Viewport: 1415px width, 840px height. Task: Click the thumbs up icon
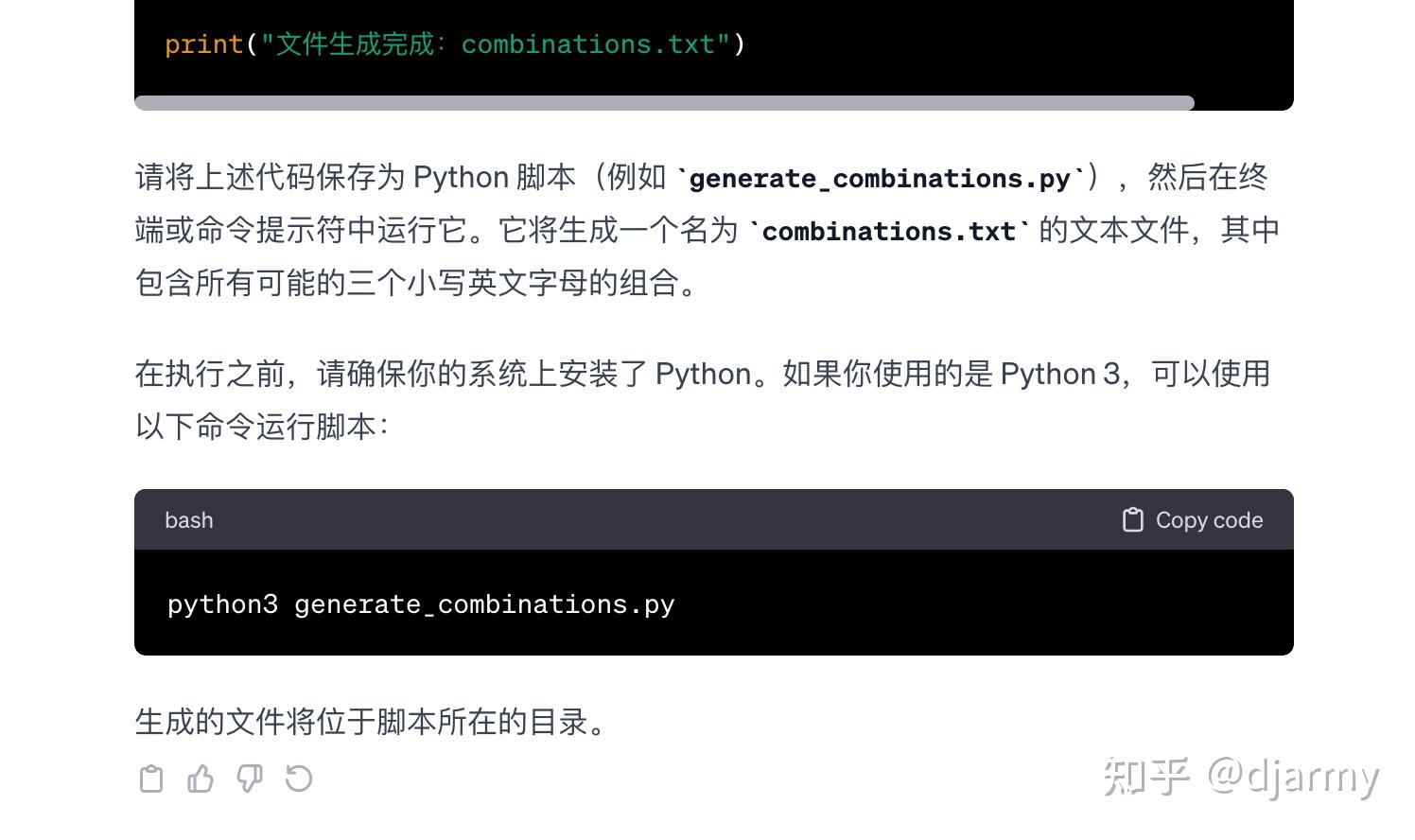pos(201,779)
